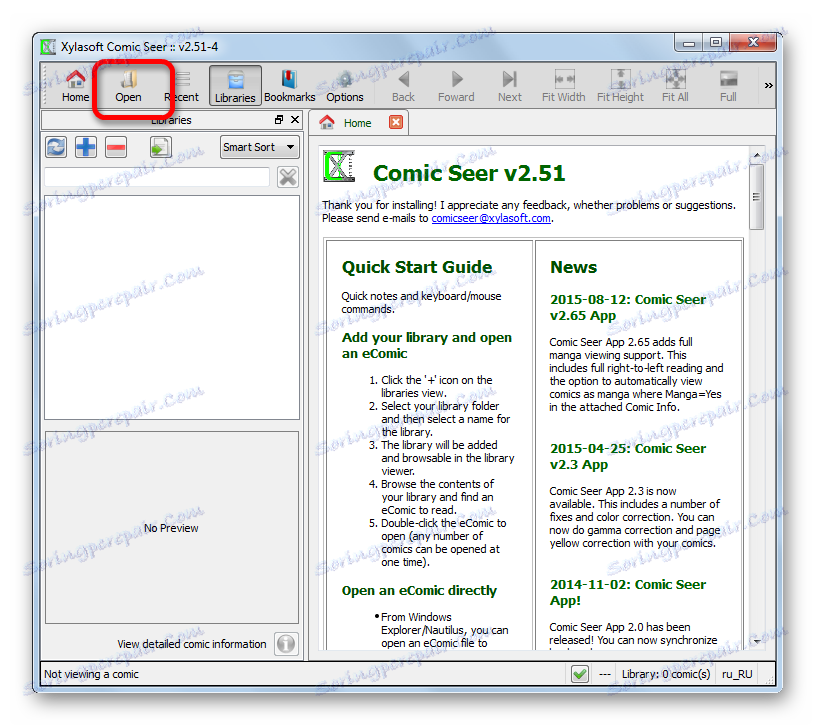Open the Smart Sort dropdown

pyautogui.click(x=259, y=147)
